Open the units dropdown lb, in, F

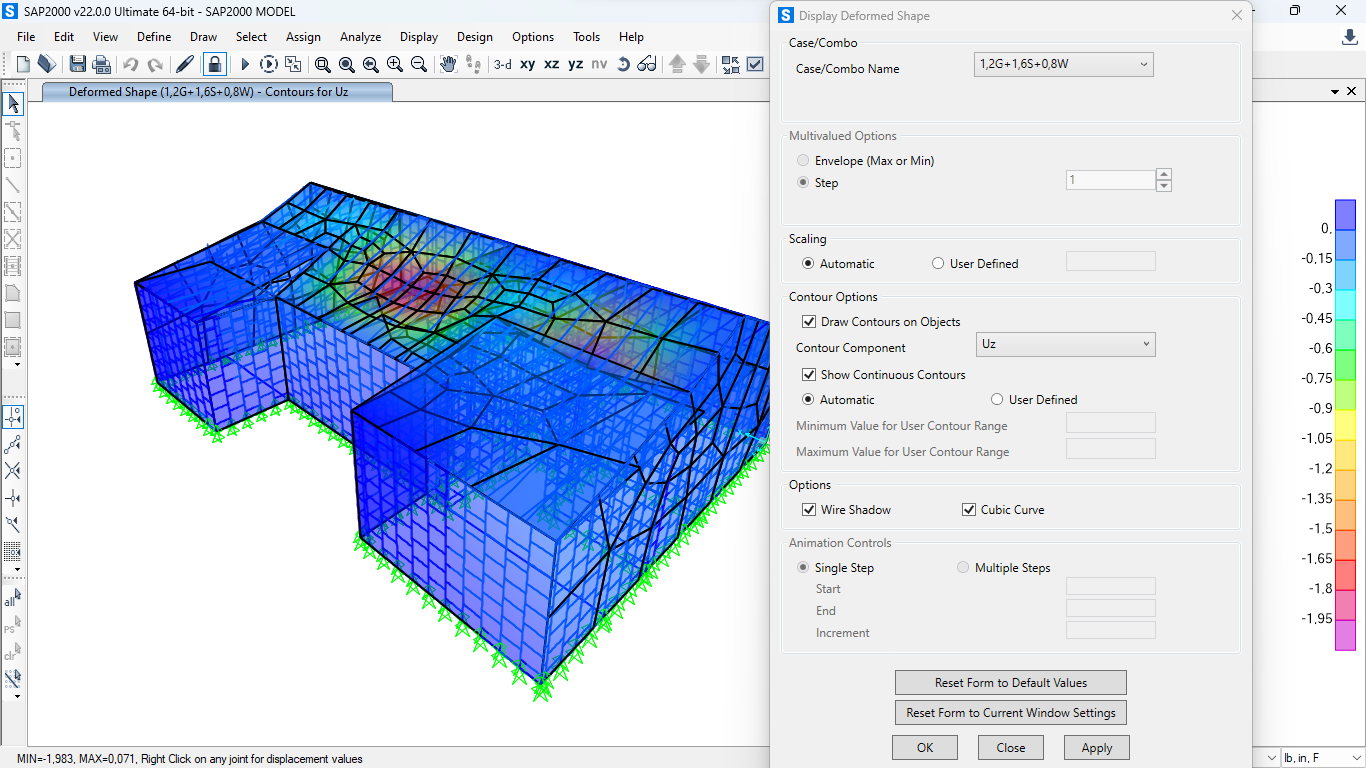(1320, 758)
